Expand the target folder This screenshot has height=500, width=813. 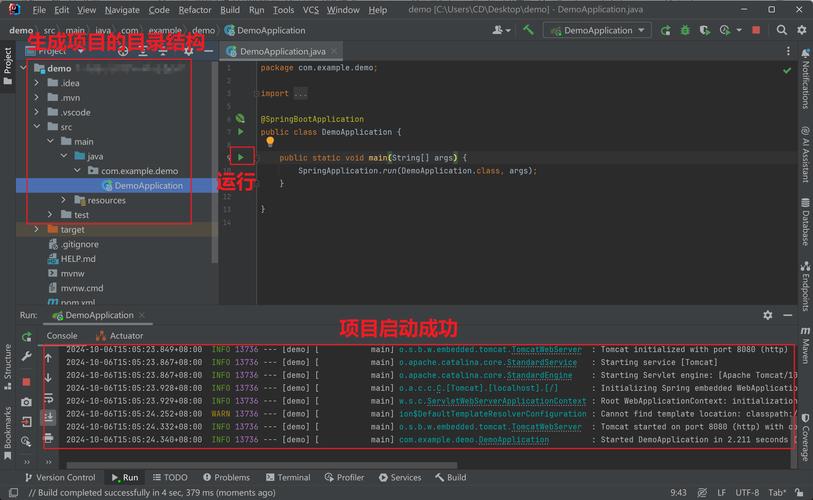point(36,229)
